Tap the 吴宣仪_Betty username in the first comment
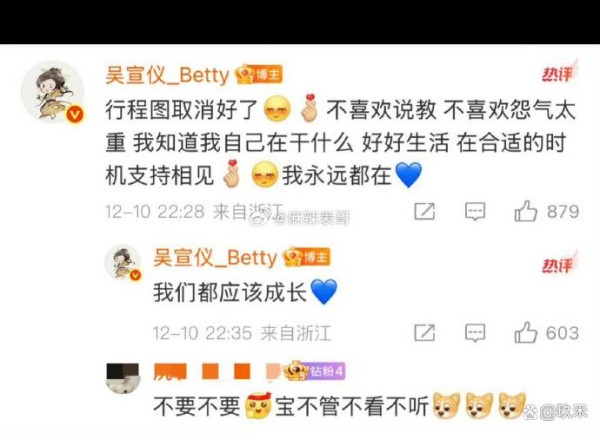This screenshot has width=600, height=433. [x=167, y=75]
